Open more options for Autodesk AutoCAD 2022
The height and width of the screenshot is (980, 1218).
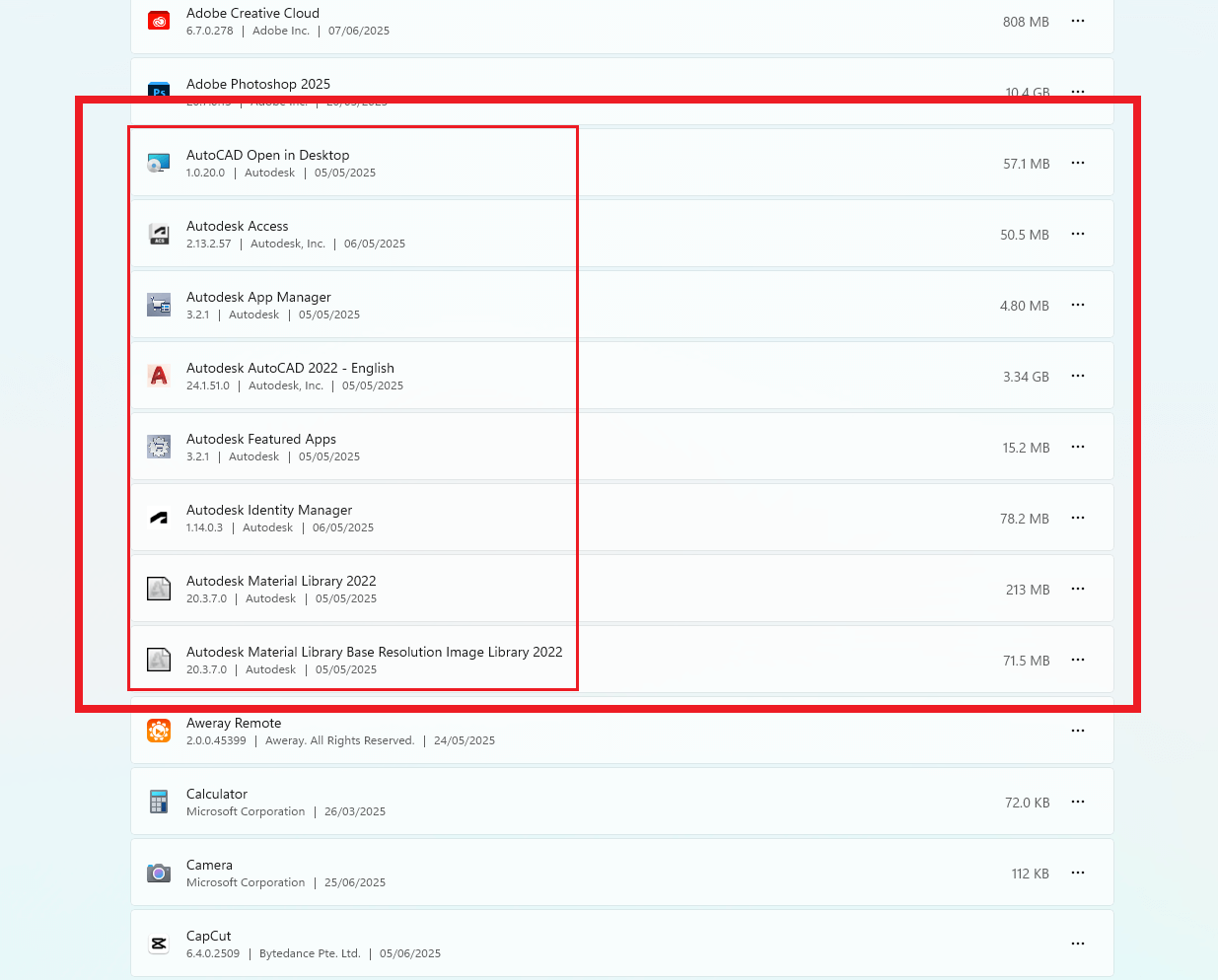(1078, 376)
